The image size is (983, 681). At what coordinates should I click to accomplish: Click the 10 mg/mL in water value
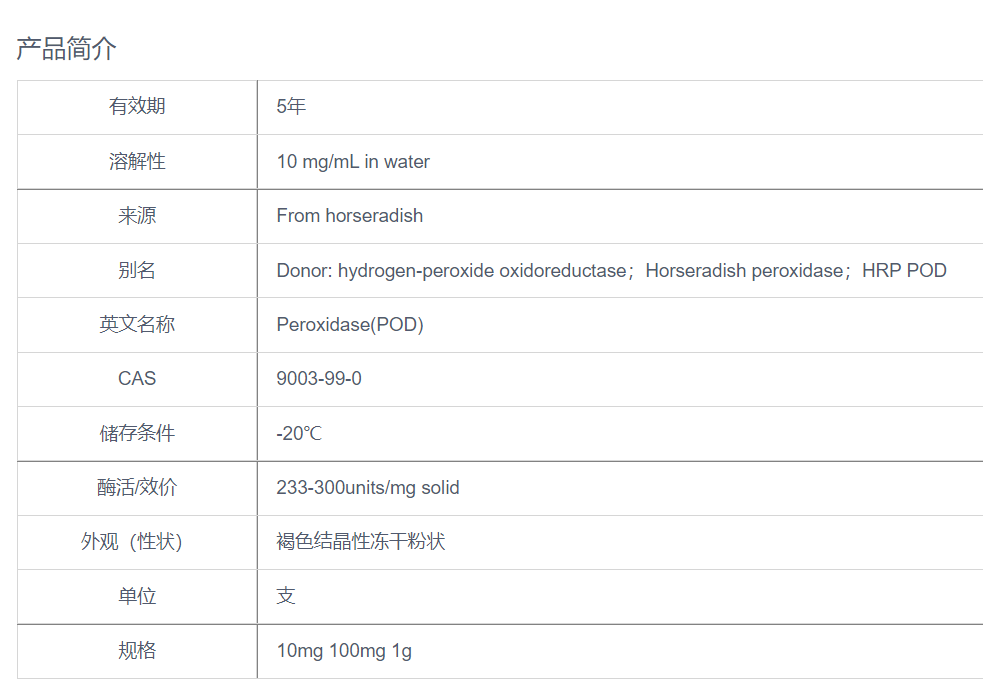point(353,161)
